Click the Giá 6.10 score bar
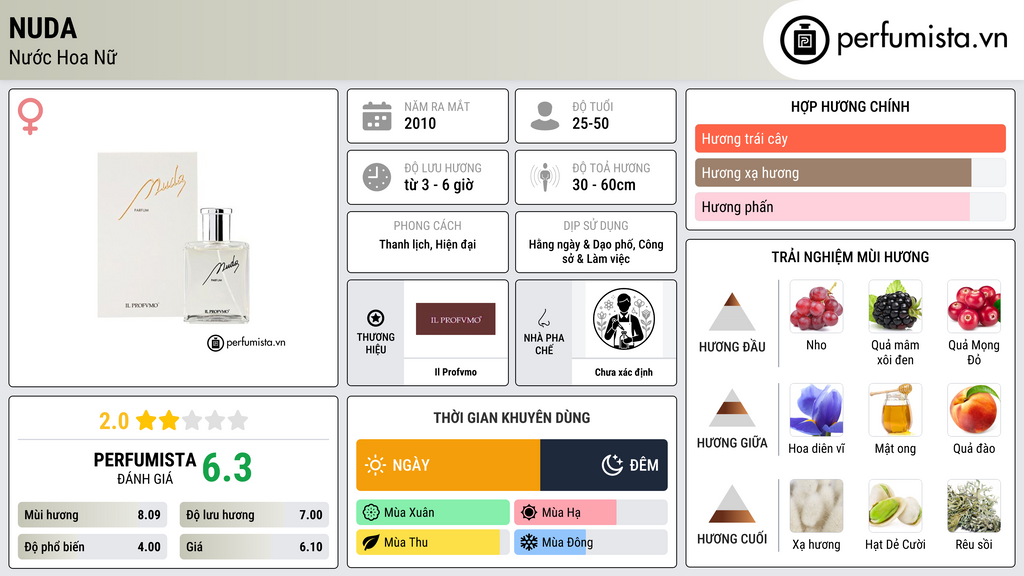This screenshot has height=576, width=1024. pyautogui.click(x=254, y=547)
